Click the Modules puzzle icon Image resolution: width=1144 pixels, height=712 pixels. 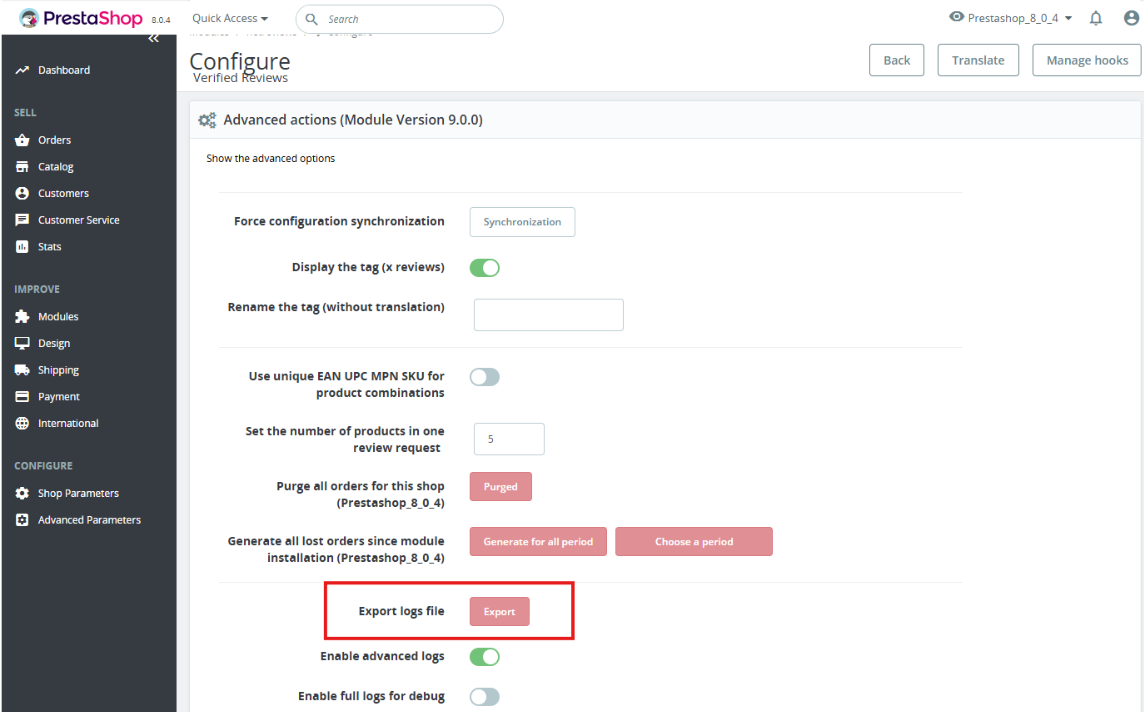pyautogui.click(x=23, y=317)
